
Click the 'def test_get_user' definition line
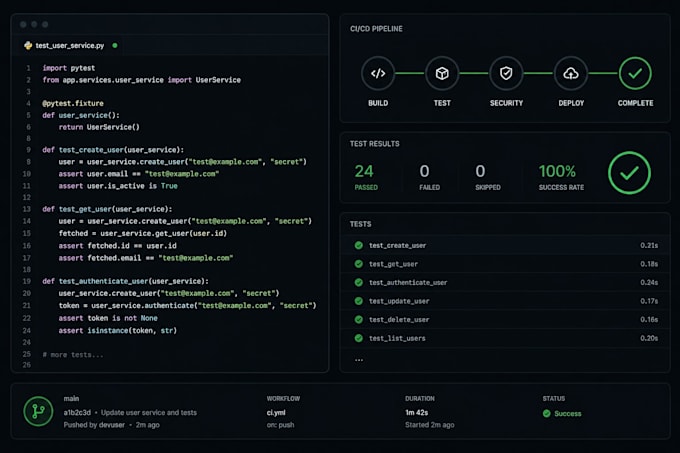point(107,209)
